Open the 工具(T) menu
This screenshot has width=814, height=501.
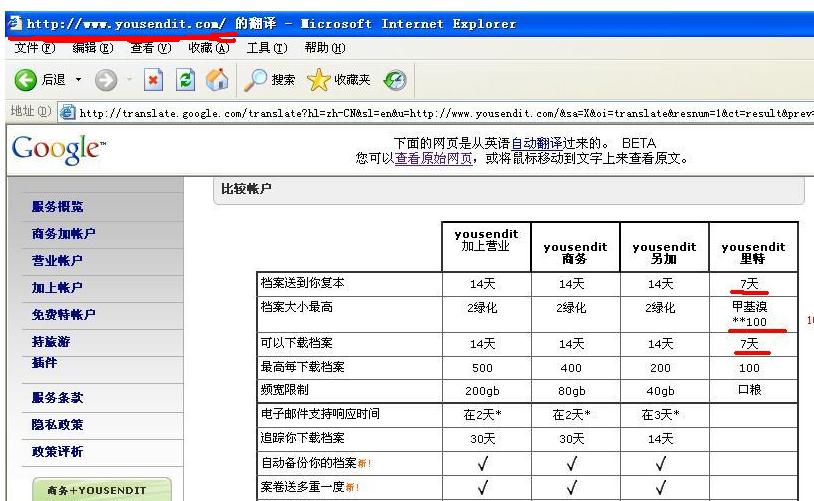point(267,48)
